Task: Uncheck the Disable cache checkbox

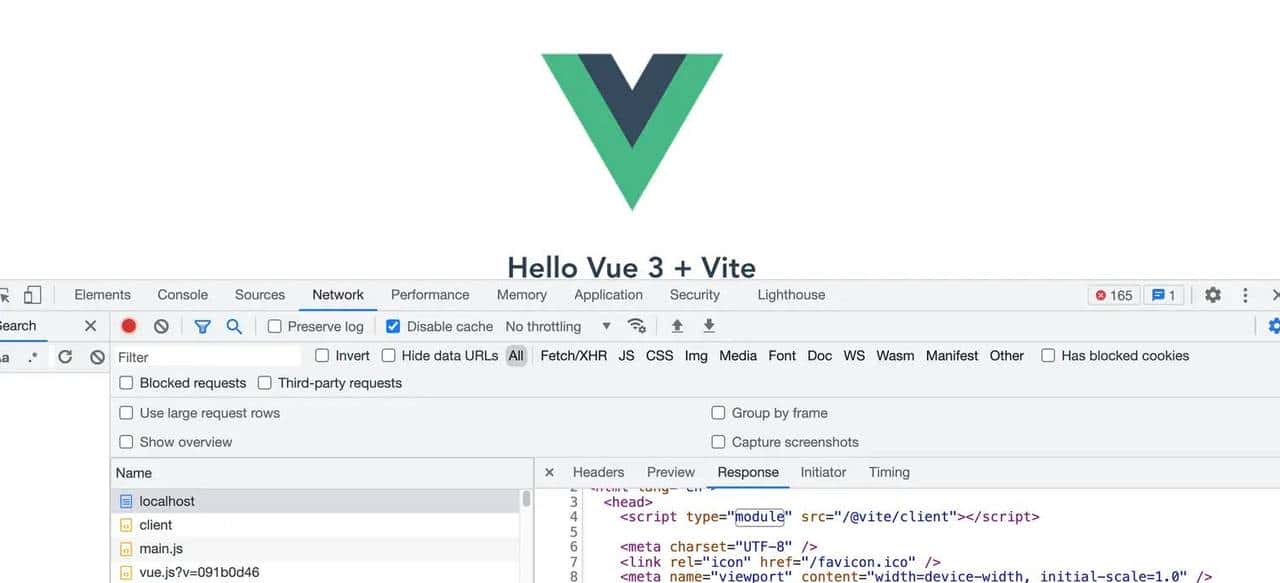Action: coord(393,326)
